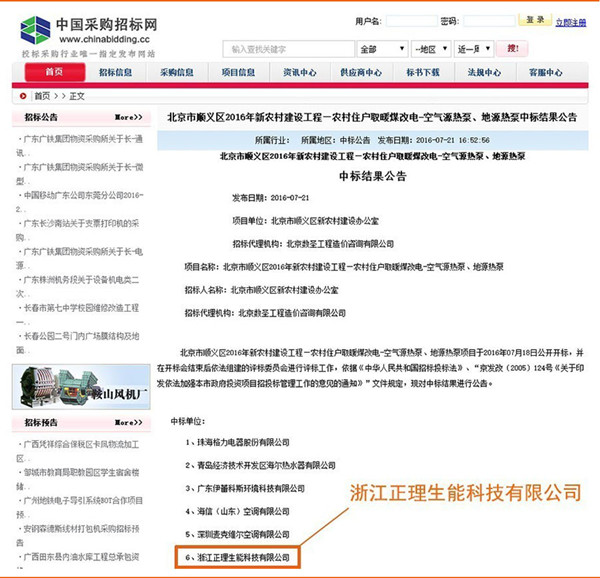Open the 标书下载 navigation item
Screen dimensions: 600x578
(422, 73)
